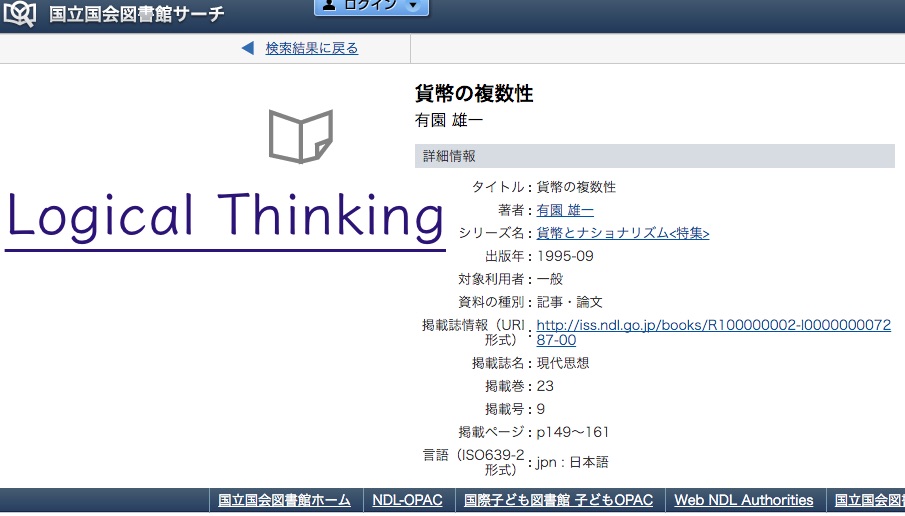
Task: Click the 国立国会図書館サーチ site title
Action: coord(137,13)
